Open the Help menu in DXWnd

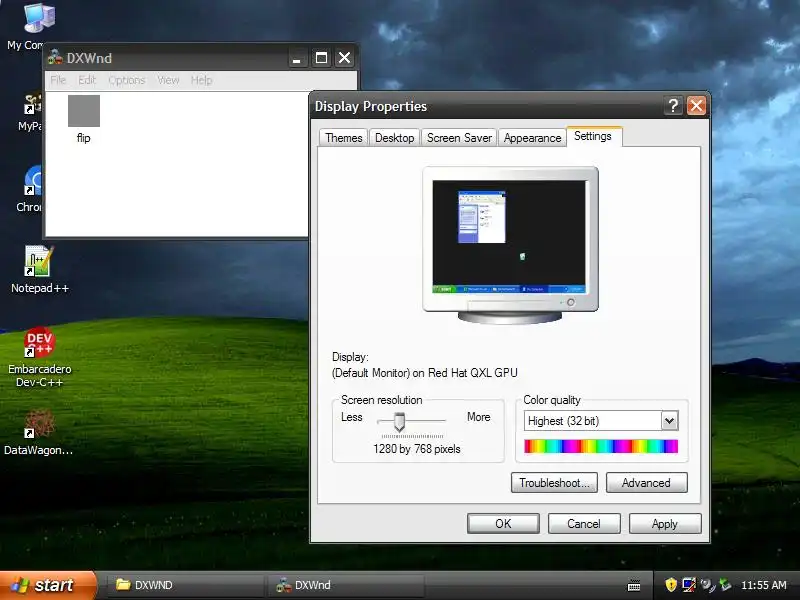201,80
